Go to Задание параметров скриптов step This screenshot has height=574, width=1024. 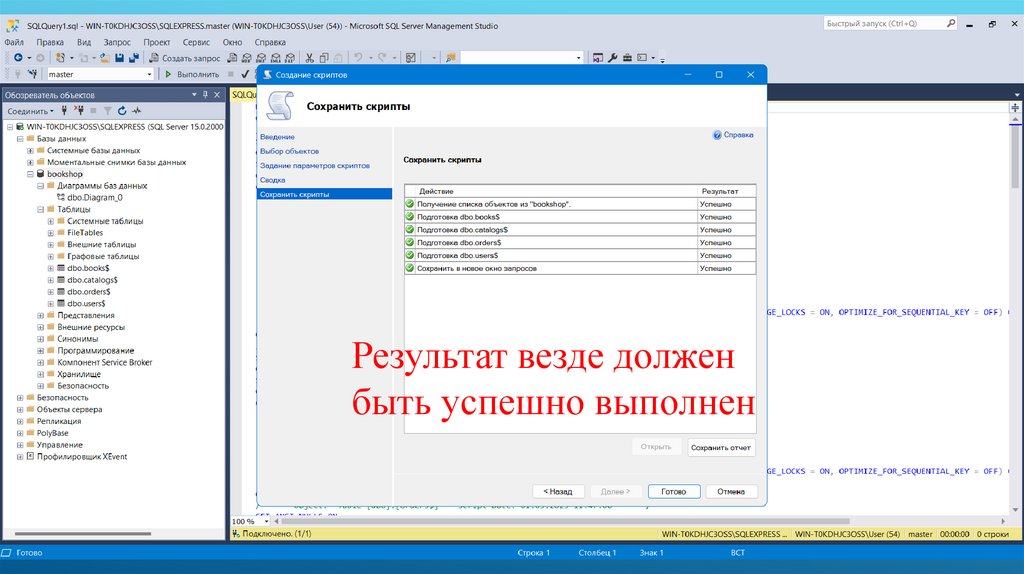315,166
